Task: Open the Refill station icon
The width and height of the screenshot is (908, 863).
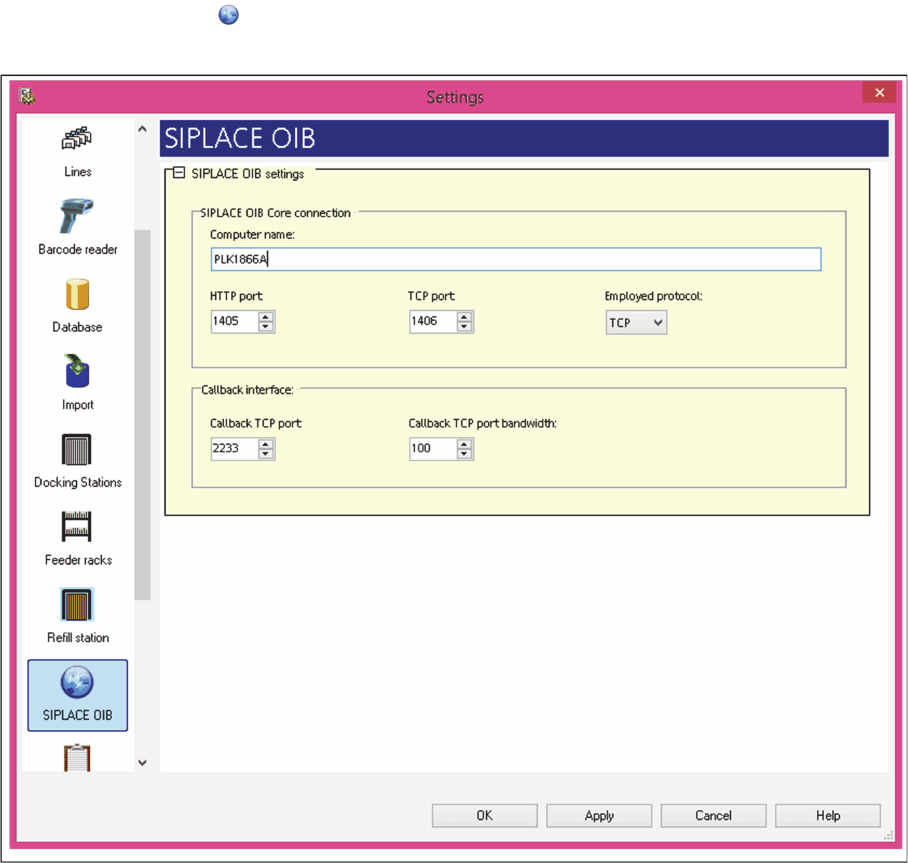Action: click(77, 605)
